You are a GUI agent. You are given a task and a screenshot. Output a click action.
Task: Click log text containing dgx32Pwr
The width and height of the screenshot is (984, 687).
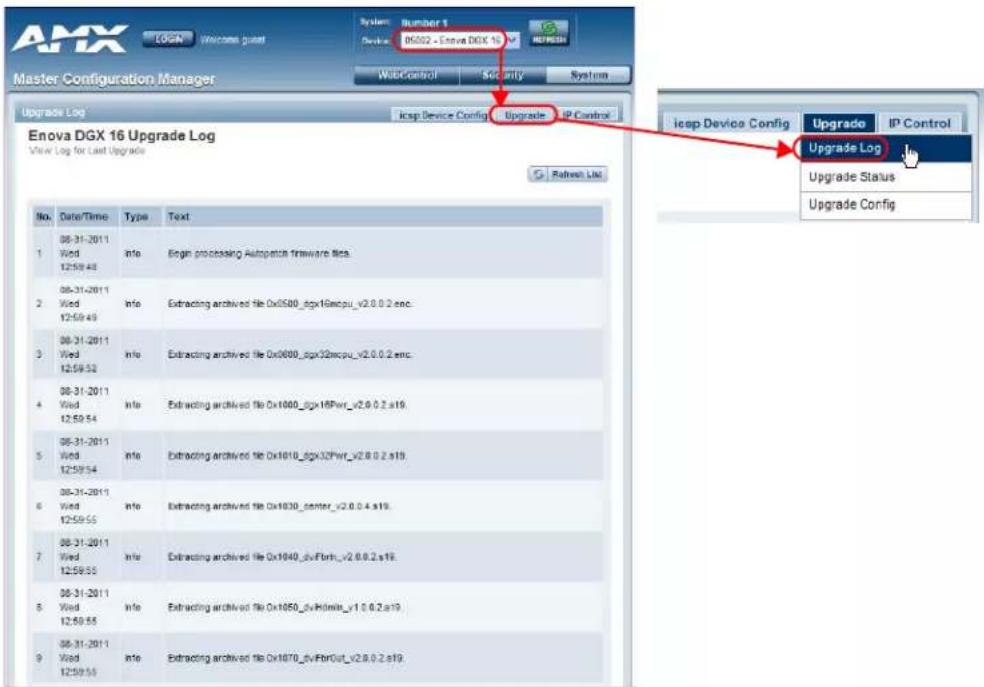(287, 455)
